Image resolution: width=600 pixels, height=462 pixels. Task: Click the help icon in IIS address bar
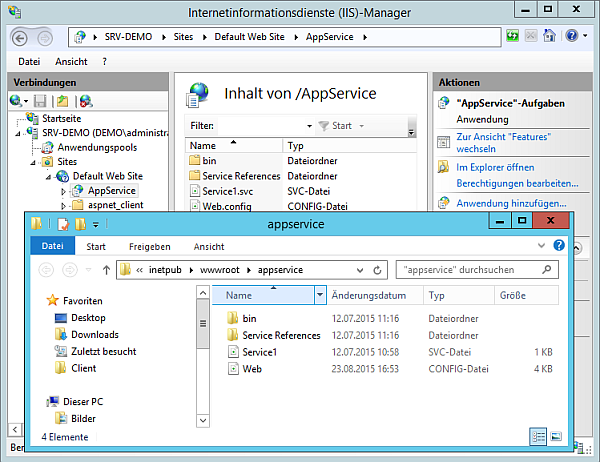(x=572, y=36)
